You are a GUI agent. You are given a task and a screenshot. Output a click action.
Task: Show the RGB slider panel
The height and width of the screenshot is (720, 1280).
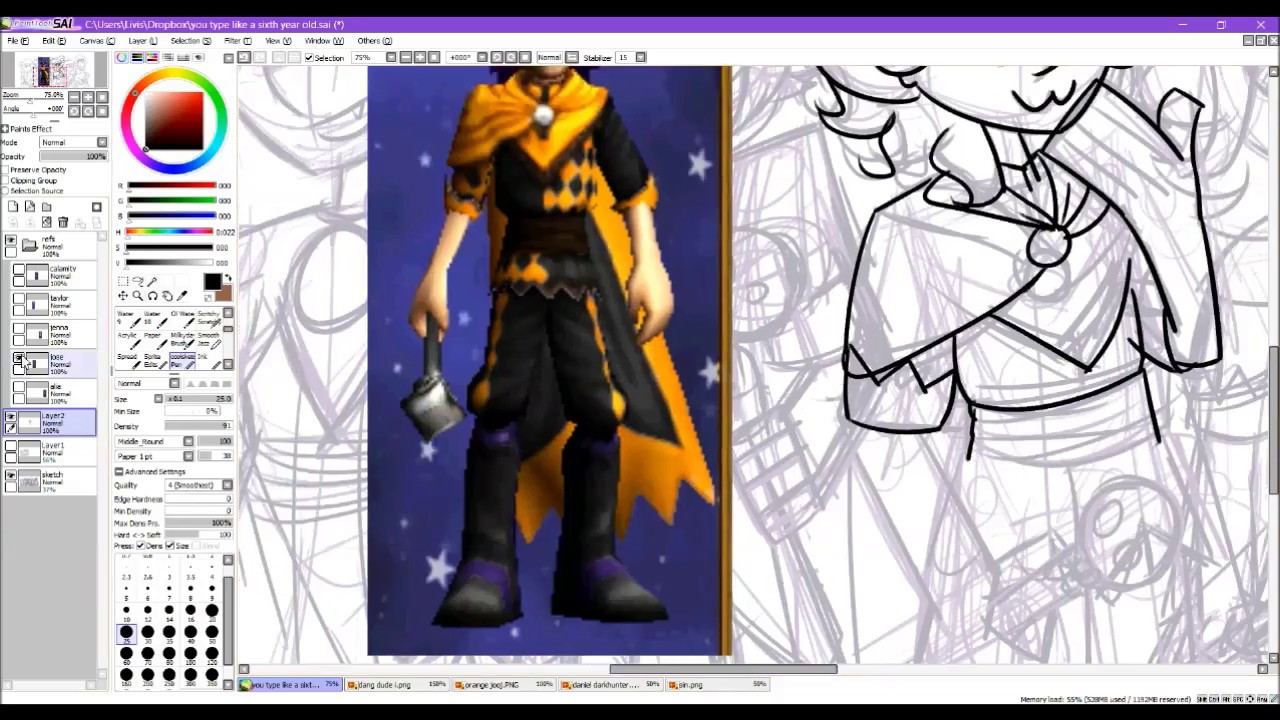pos(137,57)
